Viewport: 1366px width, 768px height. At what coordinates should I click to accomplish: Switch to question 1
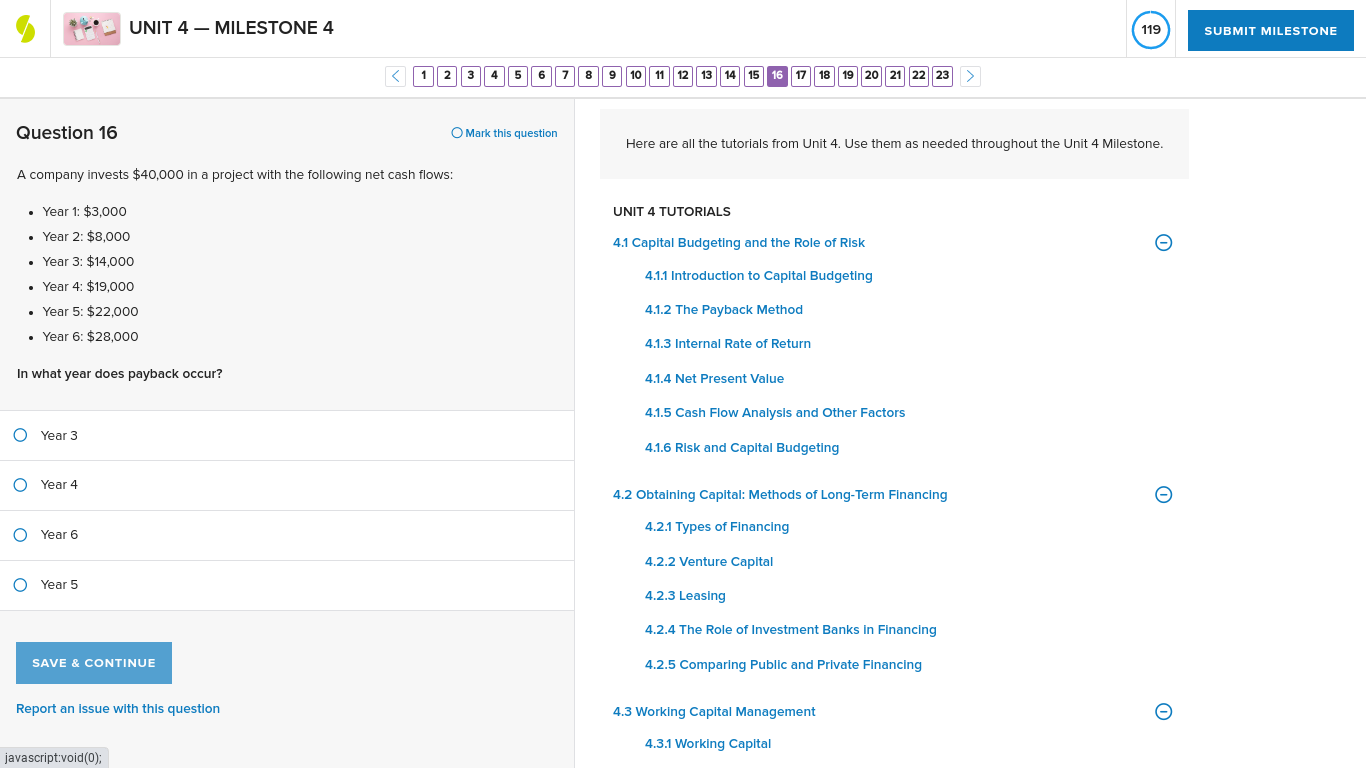423,75
